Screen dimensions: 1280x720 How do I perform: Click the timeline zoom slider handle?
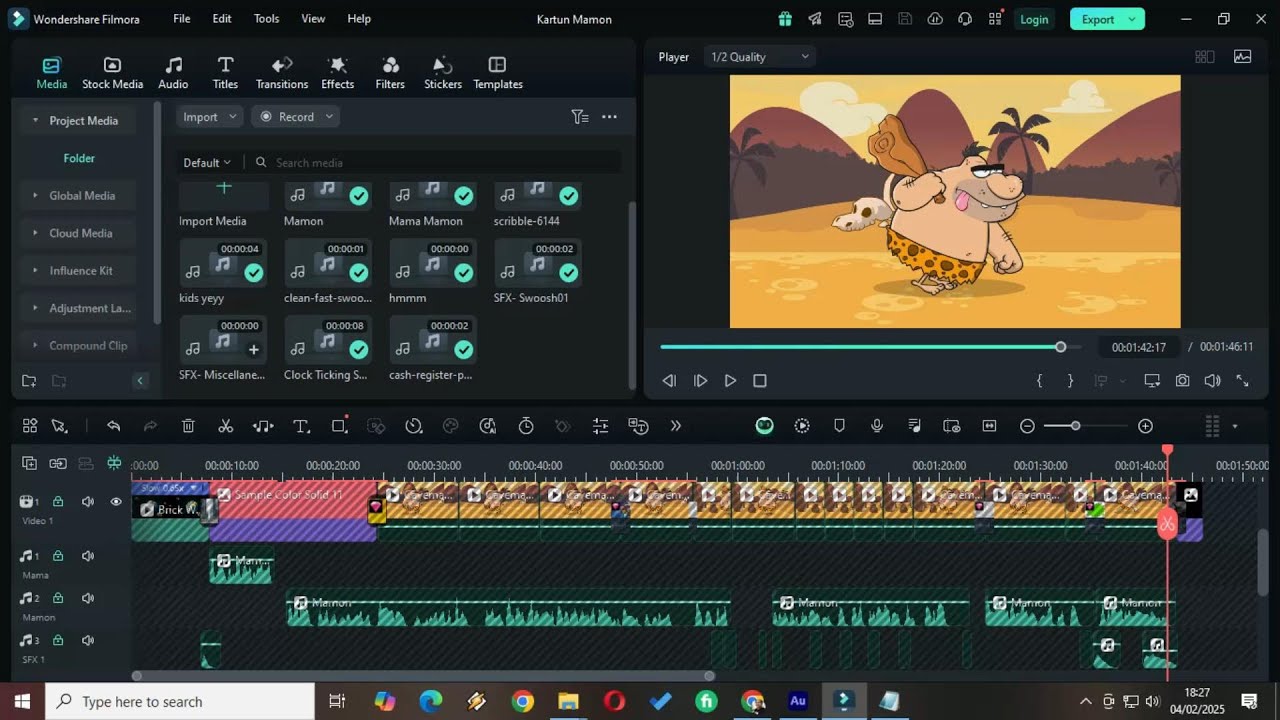1075,426
